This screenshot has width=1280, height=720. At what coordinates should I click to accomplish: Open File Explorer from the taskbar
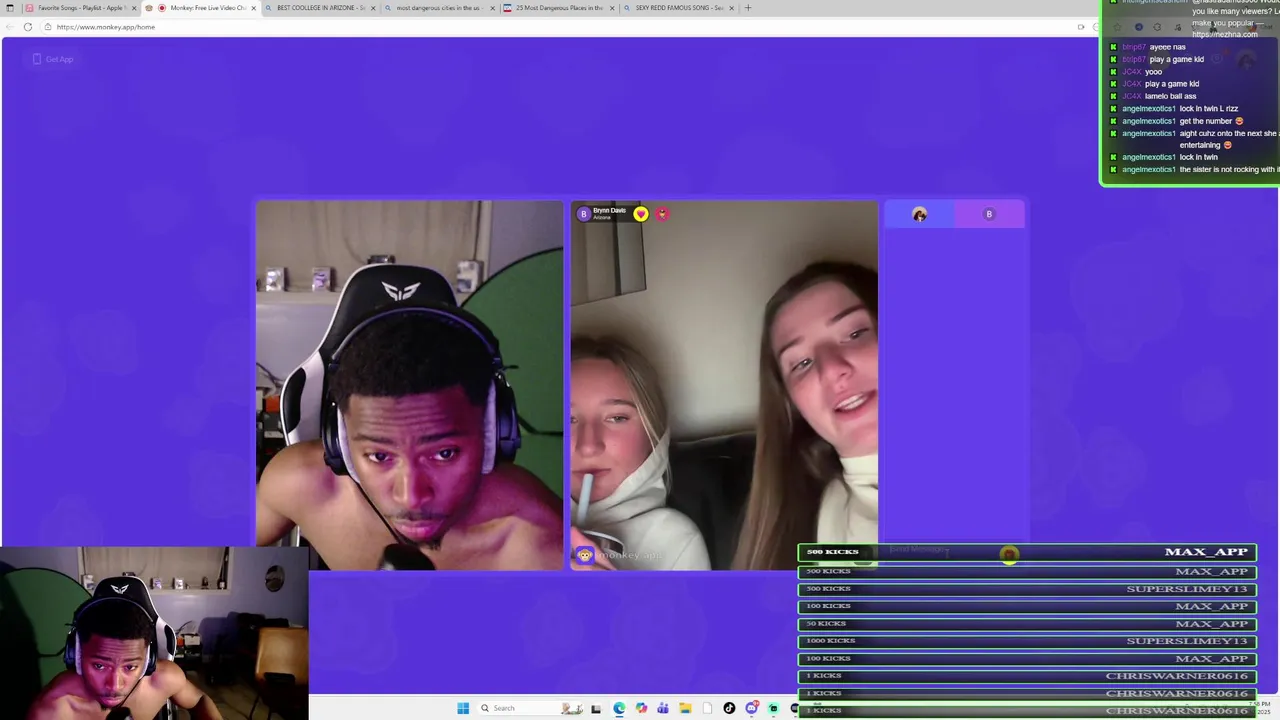[685, 708]
